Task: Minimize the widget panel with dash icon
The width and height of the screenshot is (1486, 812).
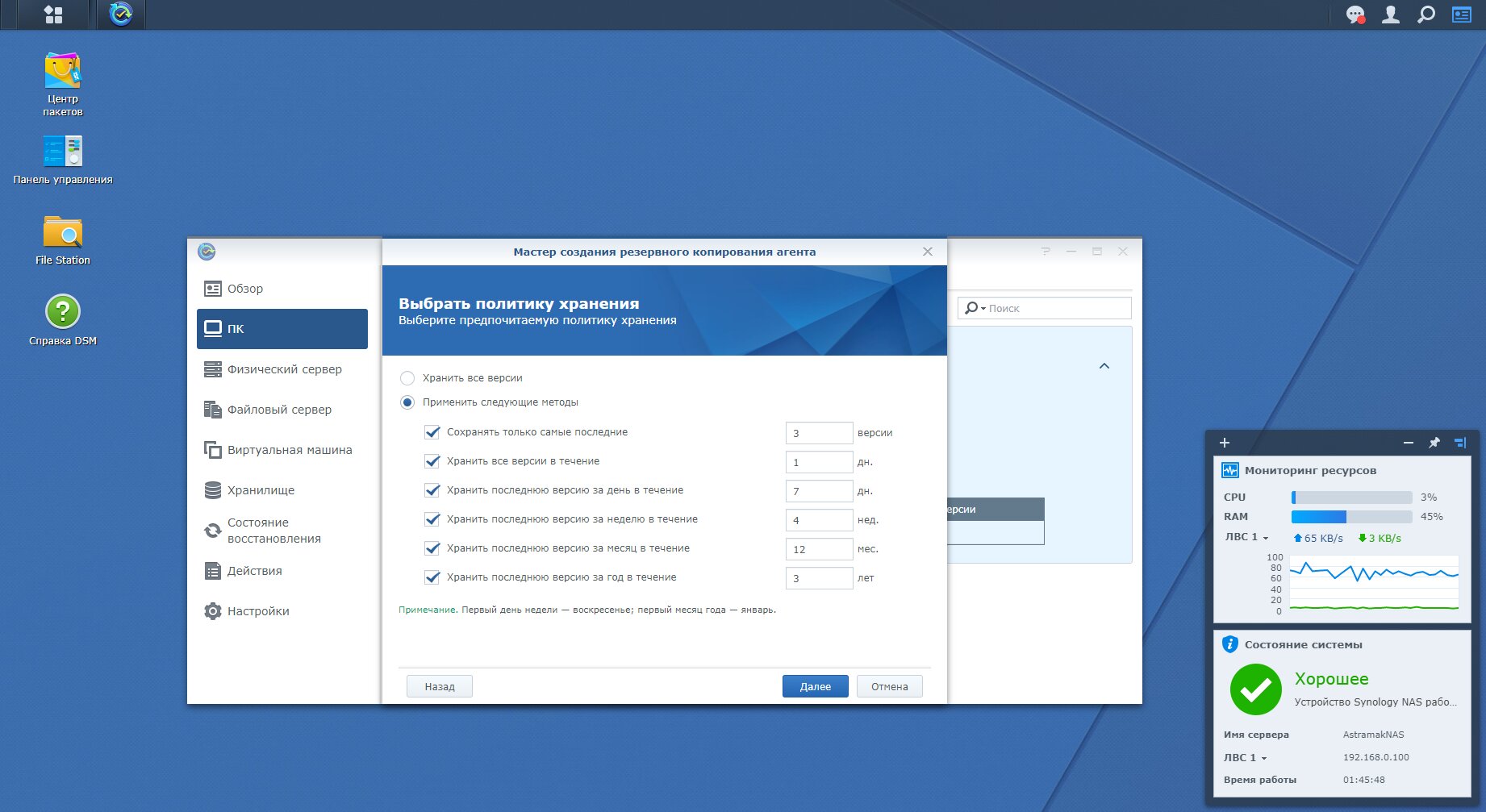Action: (x=1409, y=443)
